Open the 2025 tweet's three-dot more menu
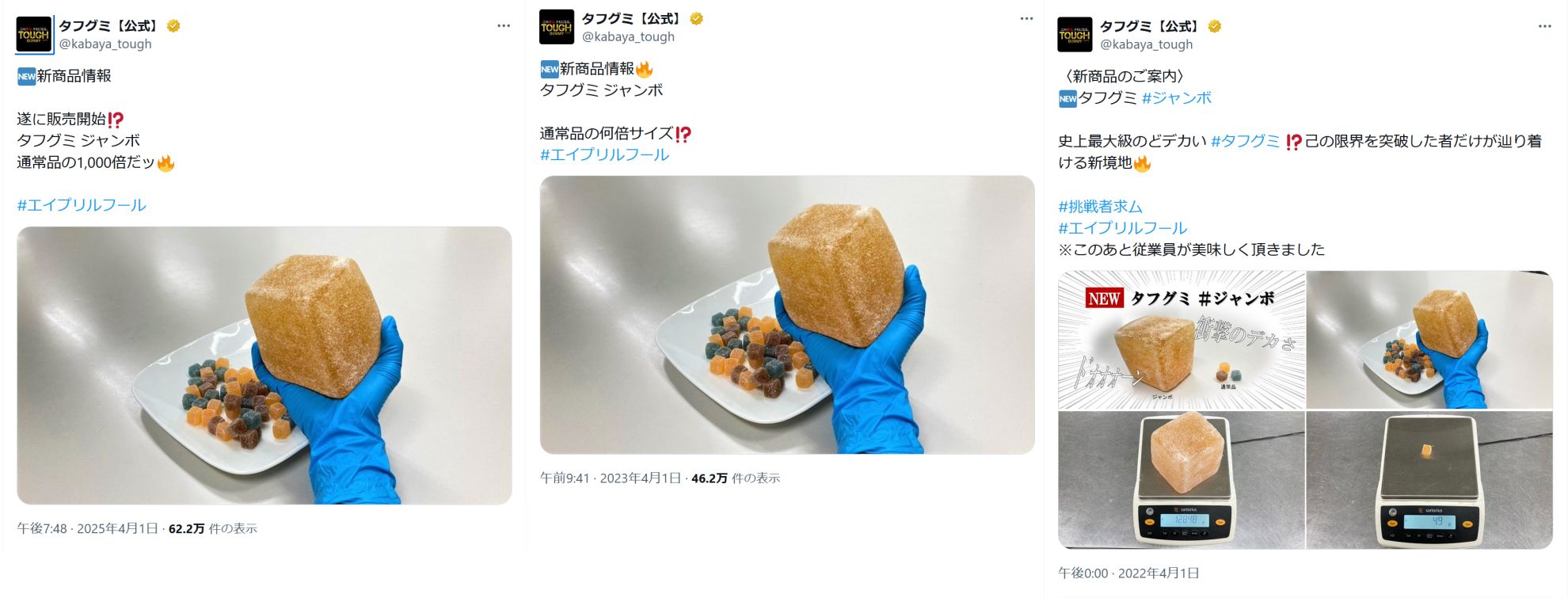Screen dimensions: 1568x598 pos(504,26)
